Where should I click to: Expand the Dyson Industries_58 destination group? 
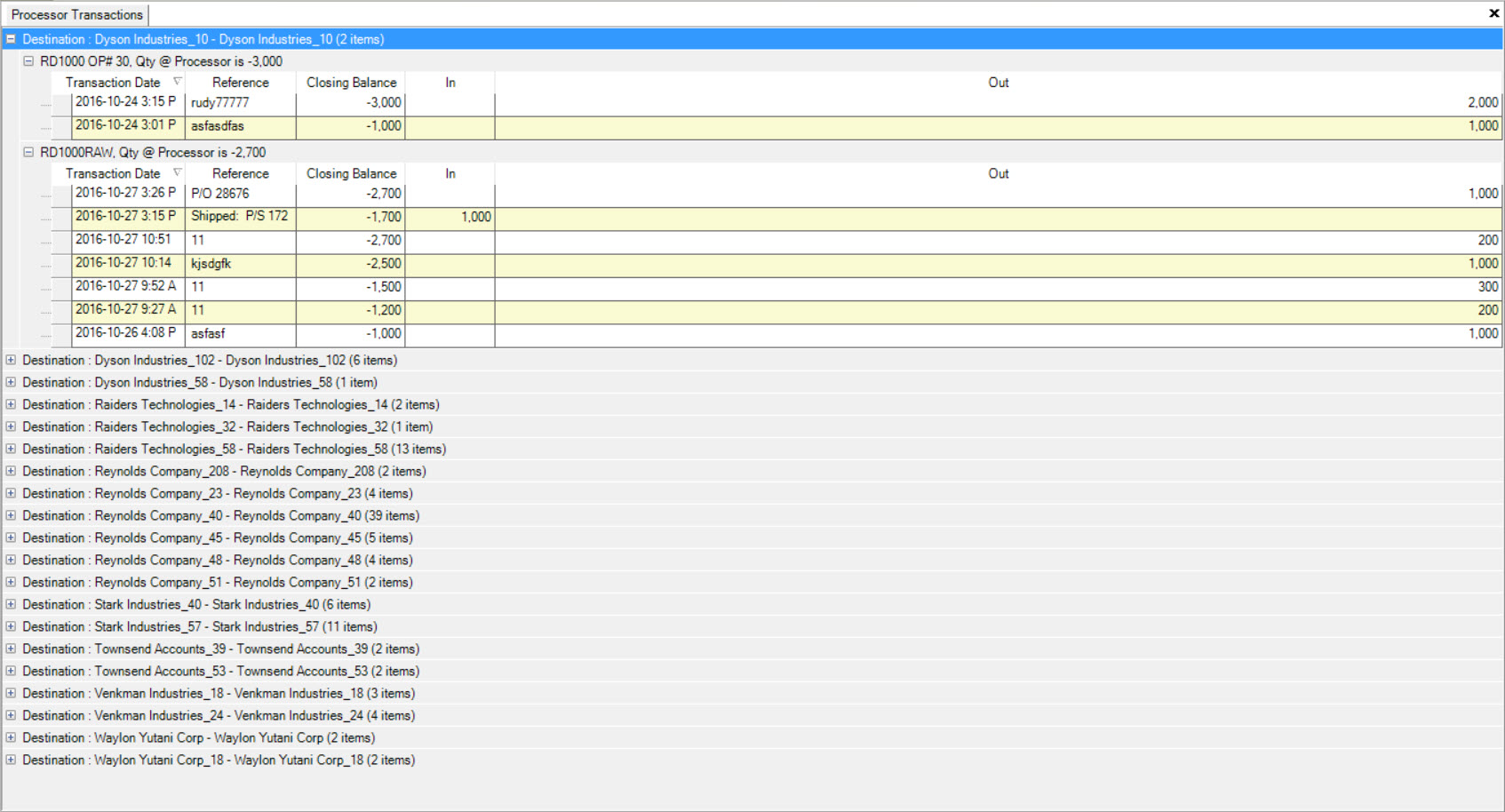point(11,382)
